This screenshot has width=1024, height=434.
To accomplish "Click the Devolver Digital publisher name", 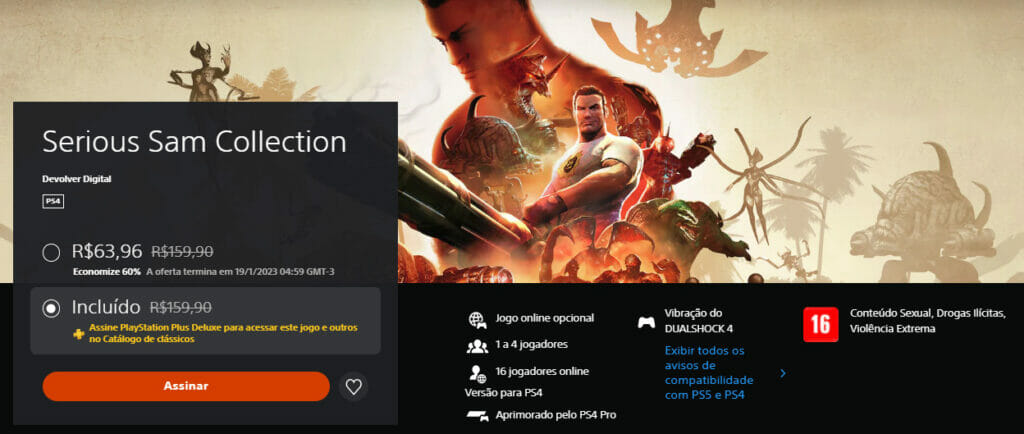I will click(x=77, y=179).
